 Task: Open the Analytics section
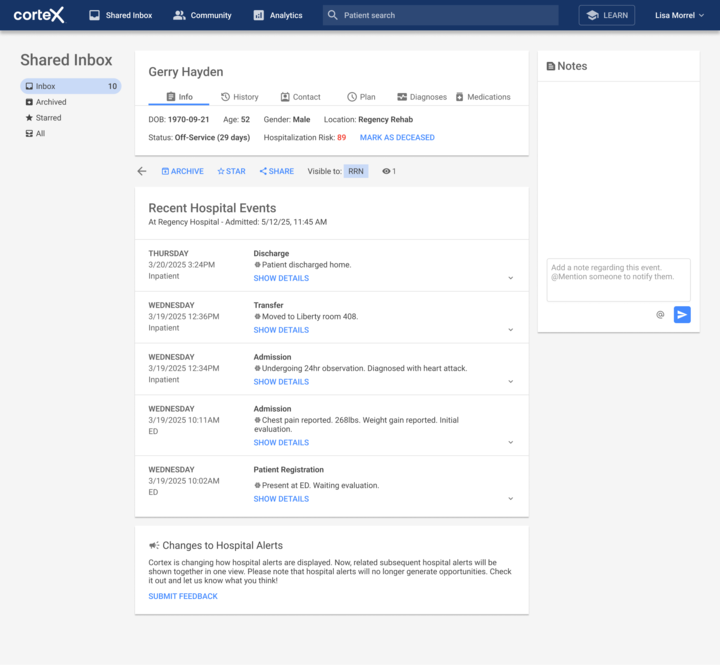point(278,15)
